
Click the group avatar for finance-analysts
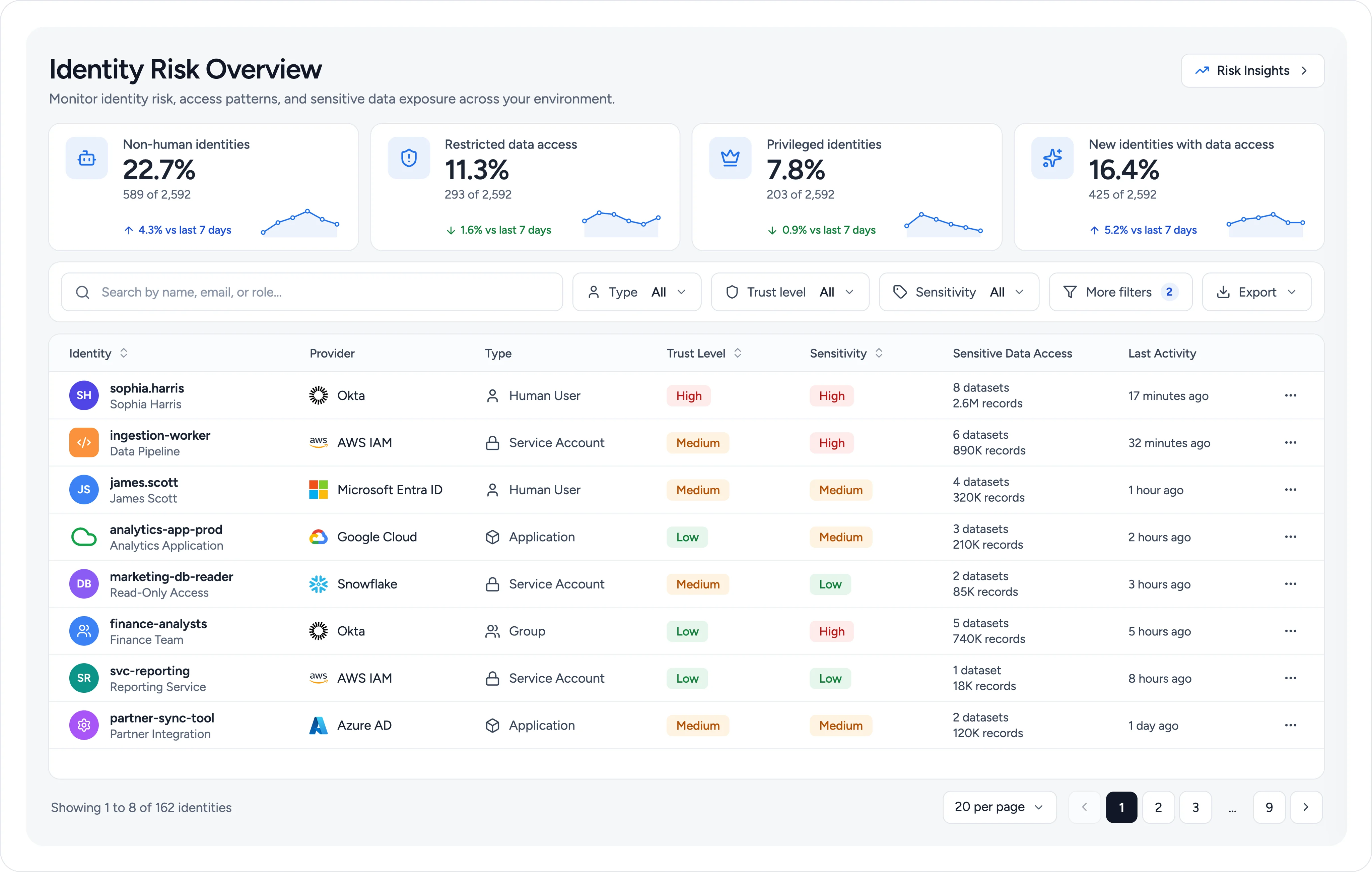click(84, 631)
